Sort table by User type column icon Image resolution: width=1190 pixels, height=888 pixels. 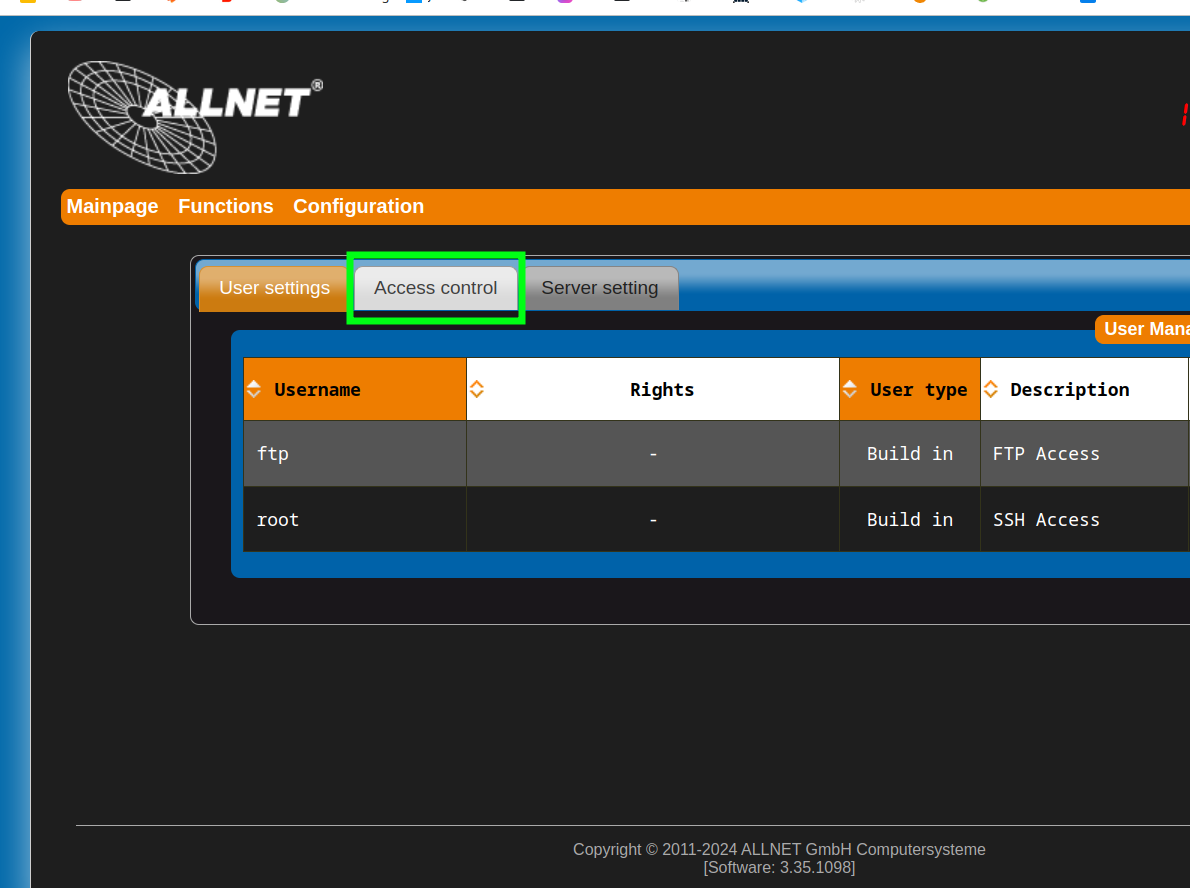point(850,389)
